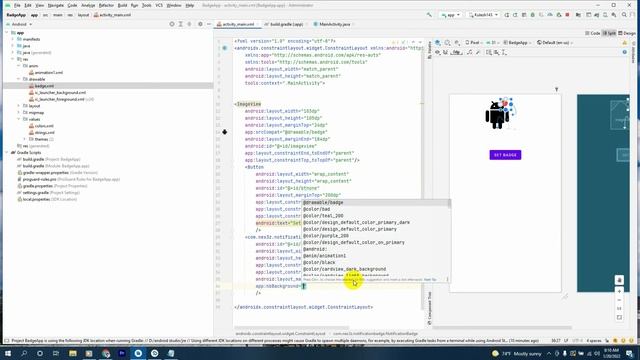Select @drawable/badge completion suggestion
The image size is (640, 360).
coord(376,202)
